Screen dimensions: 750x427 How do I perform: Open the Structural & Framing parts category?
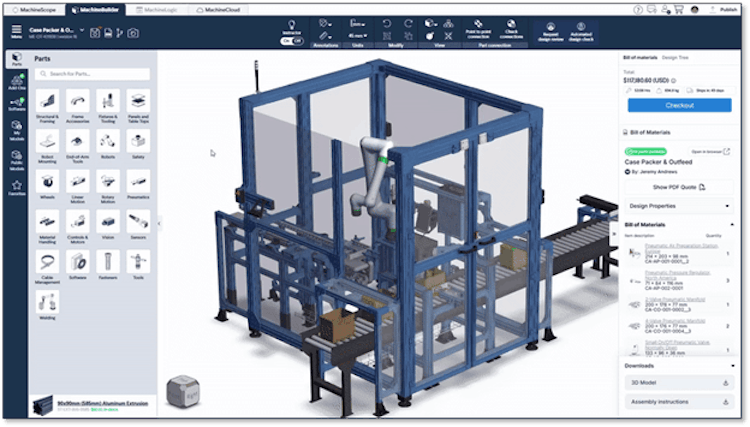click(47, 102)
